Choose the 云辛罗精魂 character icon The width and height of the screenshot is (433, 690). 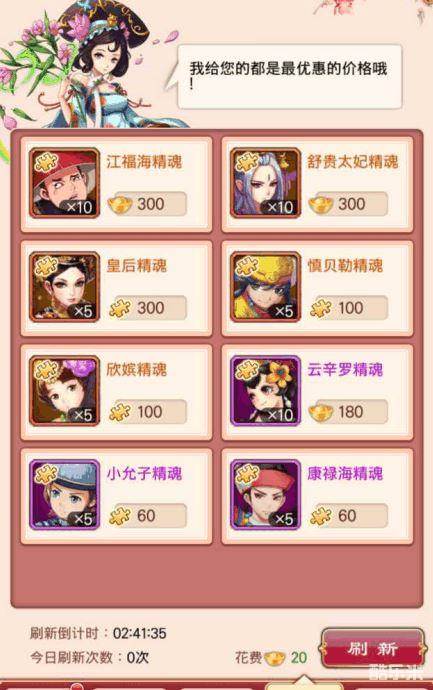pyautogui.click(x=265, y=391)
